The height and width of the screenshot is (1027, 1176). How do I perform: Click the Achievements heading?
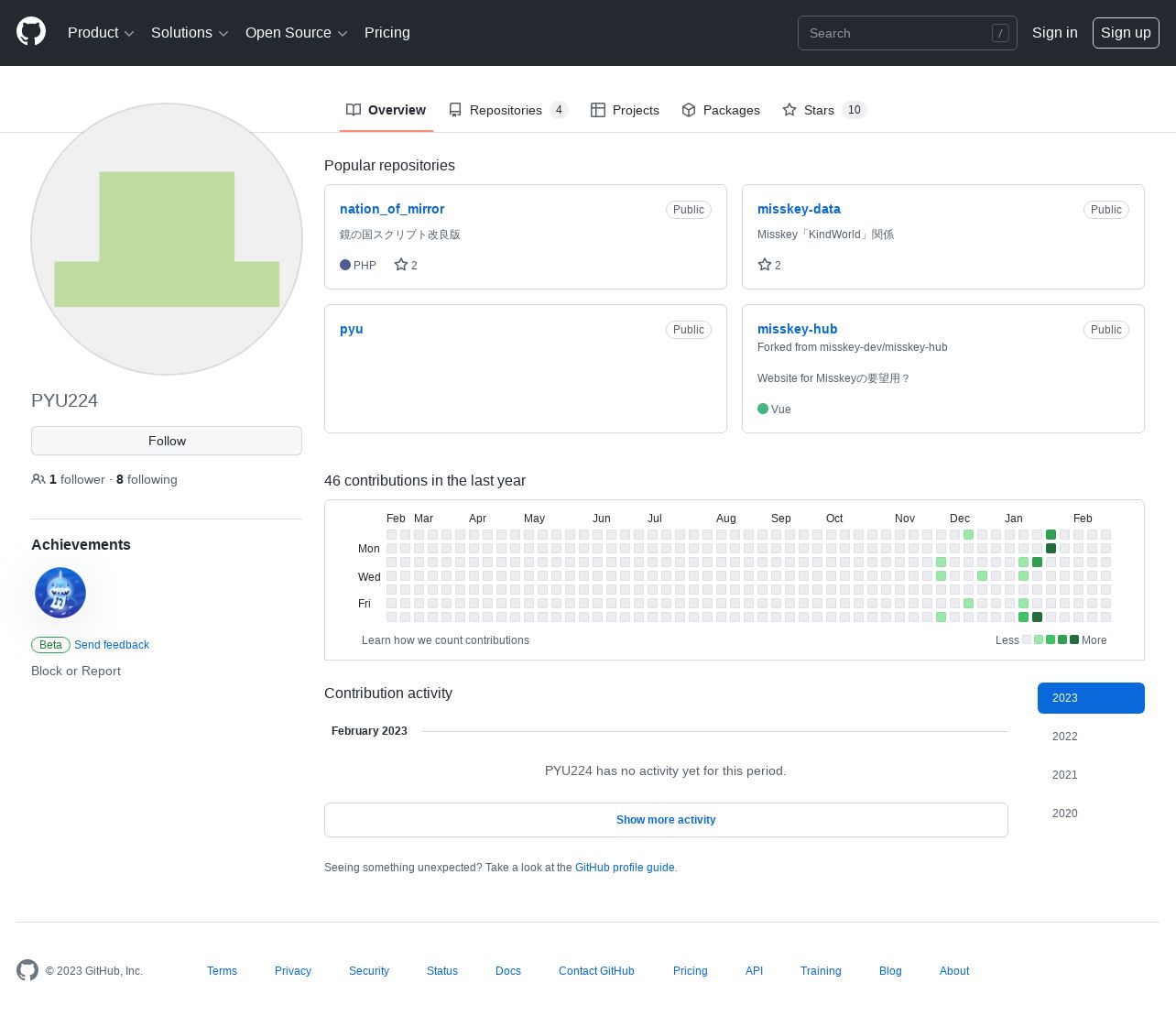(x=81, y=544)
